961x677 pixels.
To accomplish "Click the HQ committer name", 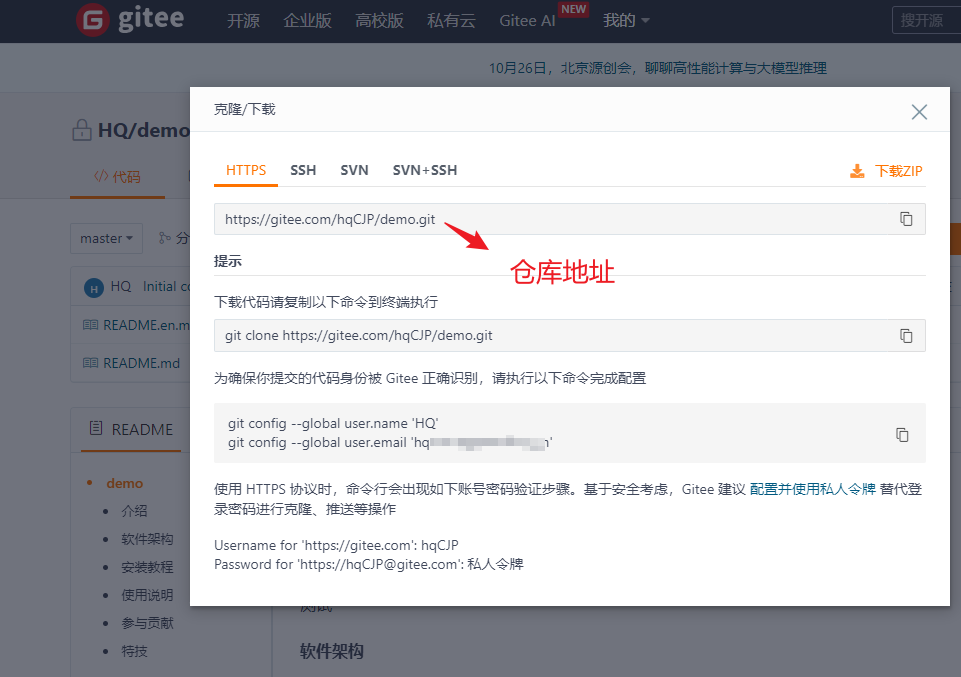I will pos(121,286).
